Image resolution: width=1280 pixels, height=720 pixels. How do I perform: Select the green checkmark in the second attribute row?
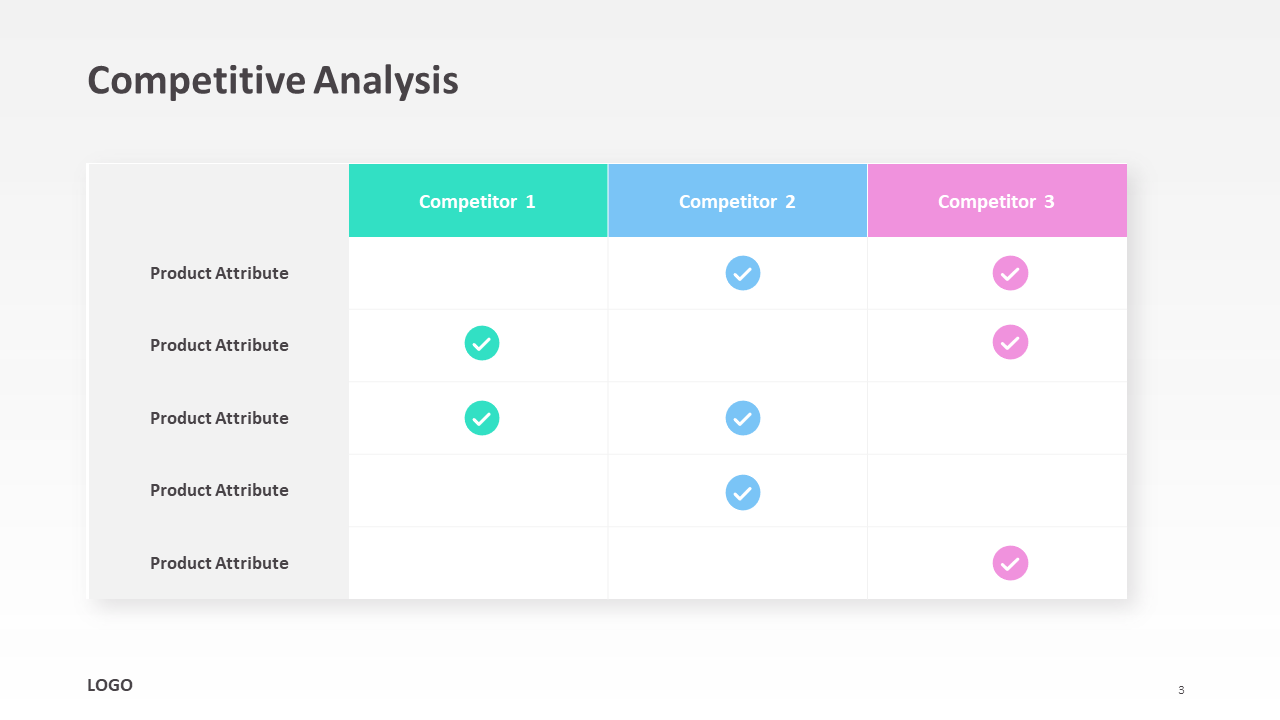(482, 343)
